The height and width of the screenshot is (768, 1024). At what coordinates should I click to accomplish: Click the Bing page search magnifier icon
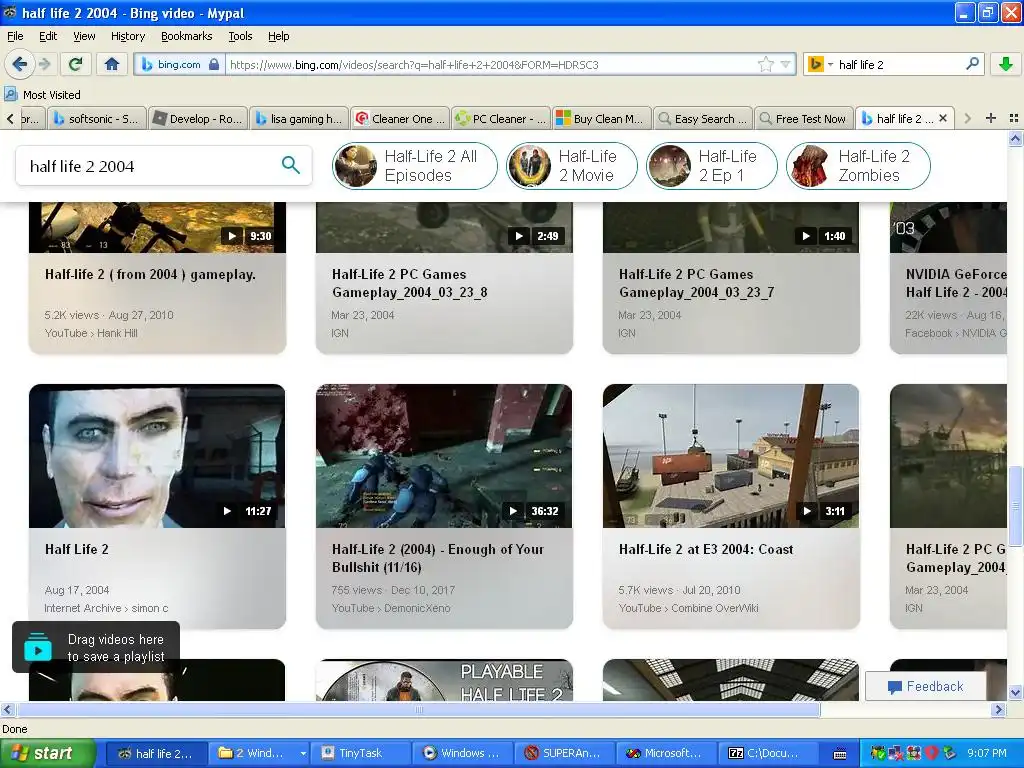point(291,165)
